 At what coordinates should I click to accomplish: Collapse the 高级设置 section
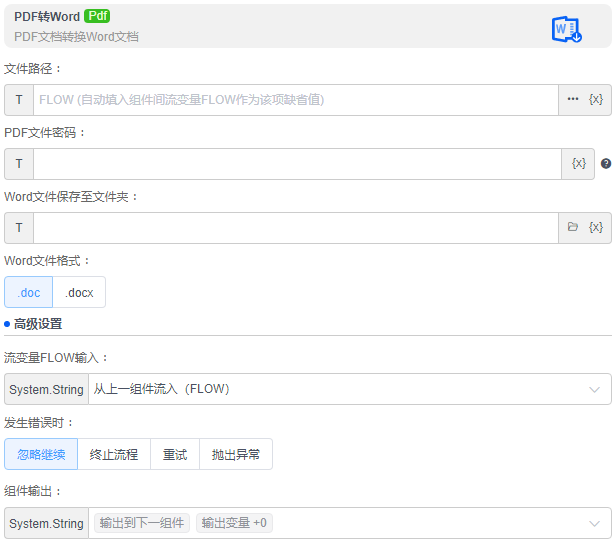[38, 324]
